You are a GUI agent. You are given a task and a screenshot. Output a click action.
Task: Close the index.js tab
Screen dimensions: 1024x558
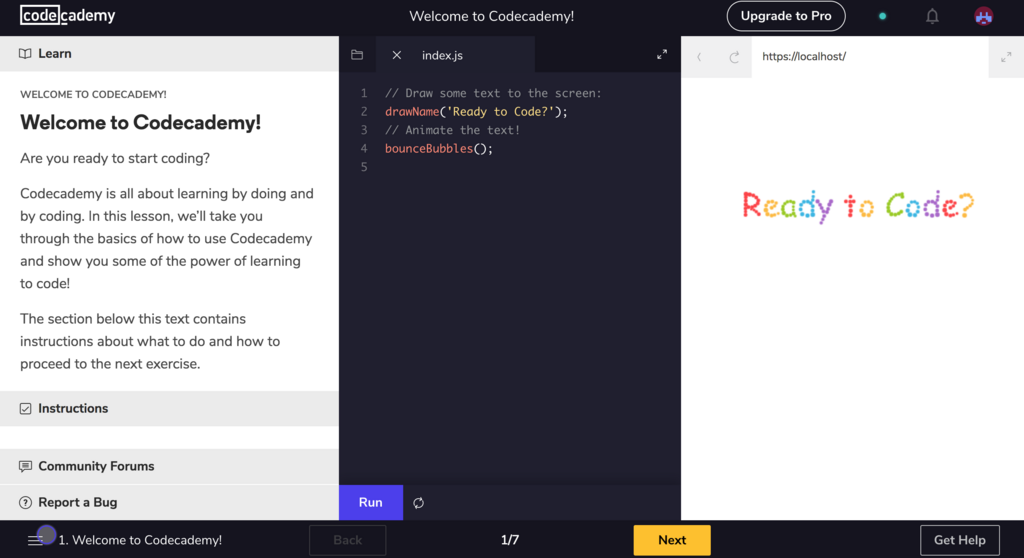(396, 55)
